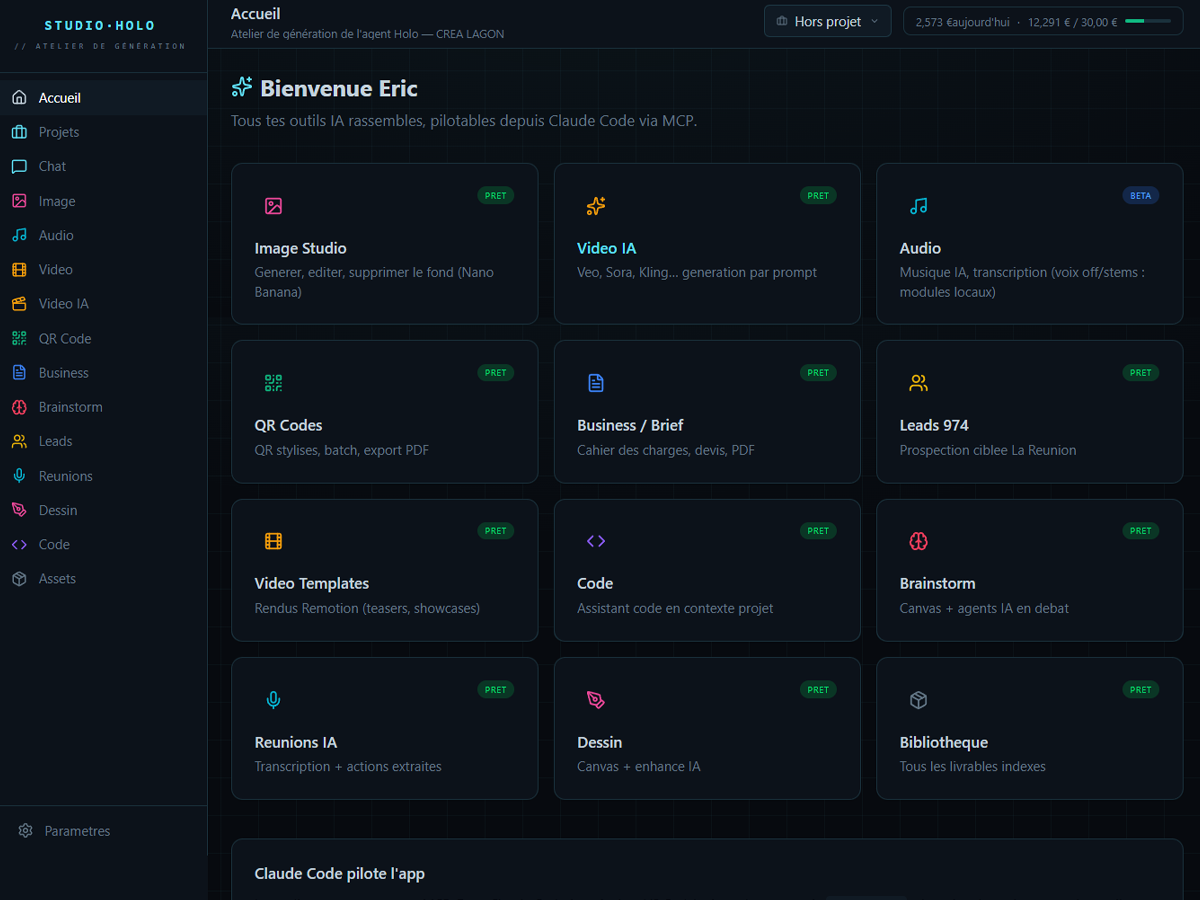Click the BETA badge on Audio card
Screen dimensions: 1200x900
coord(1141,196)
